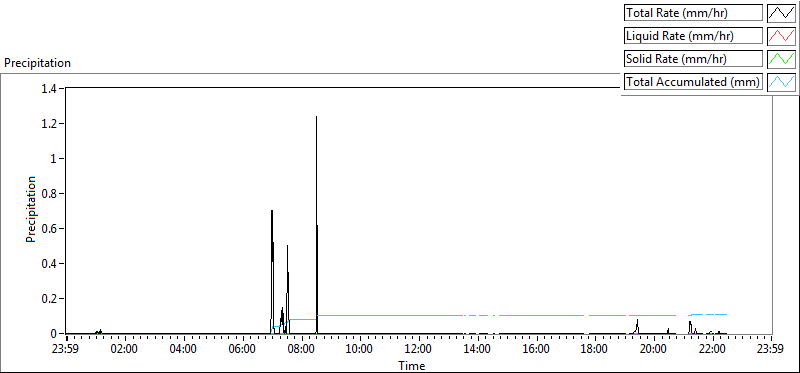Click the 12:00 time axis label
The height and width of the screenshot is (373, 800).
coord(419,350)
